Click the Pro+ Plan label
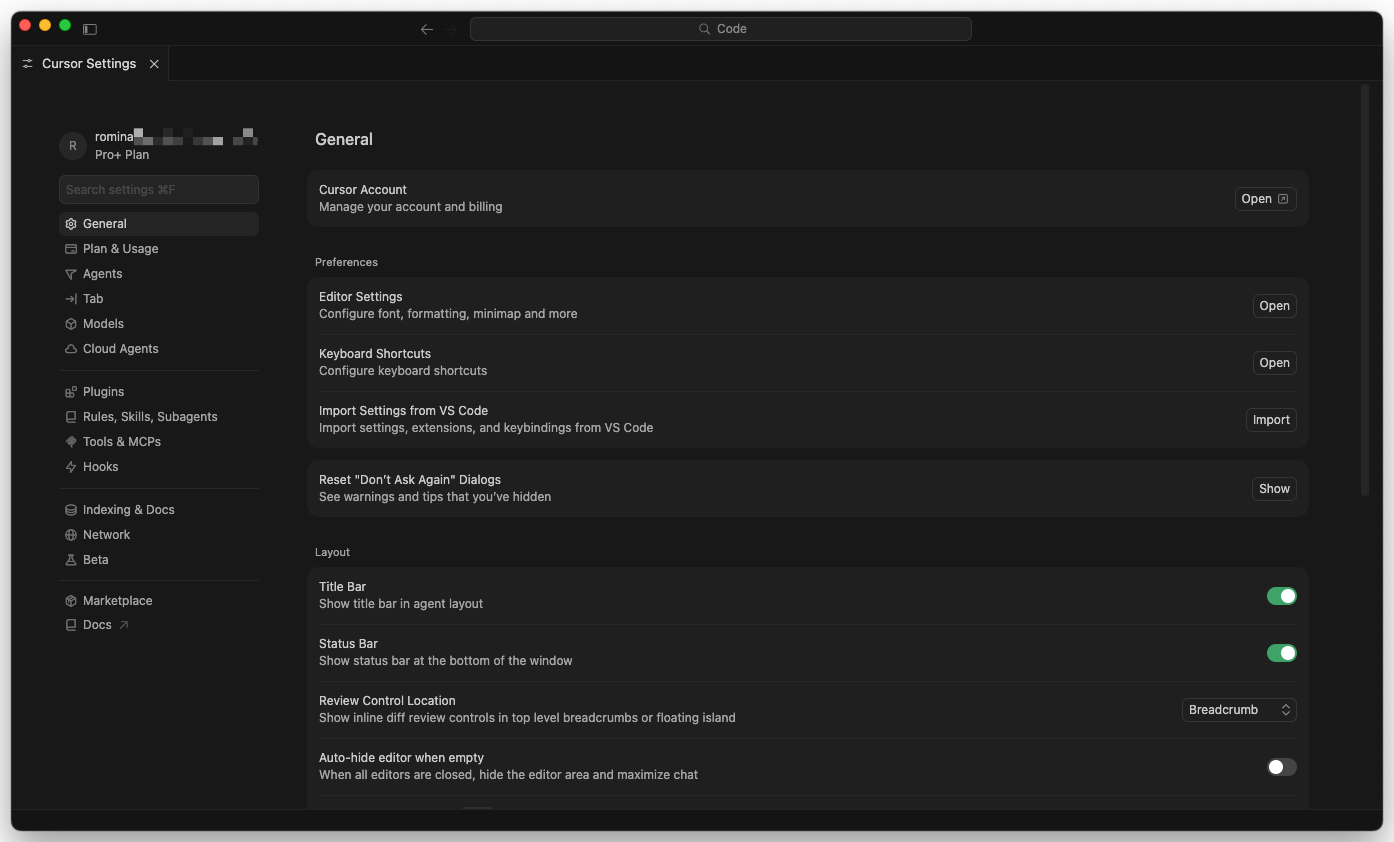This screenshot has width=1394, height=842. [x=122, y=155]
